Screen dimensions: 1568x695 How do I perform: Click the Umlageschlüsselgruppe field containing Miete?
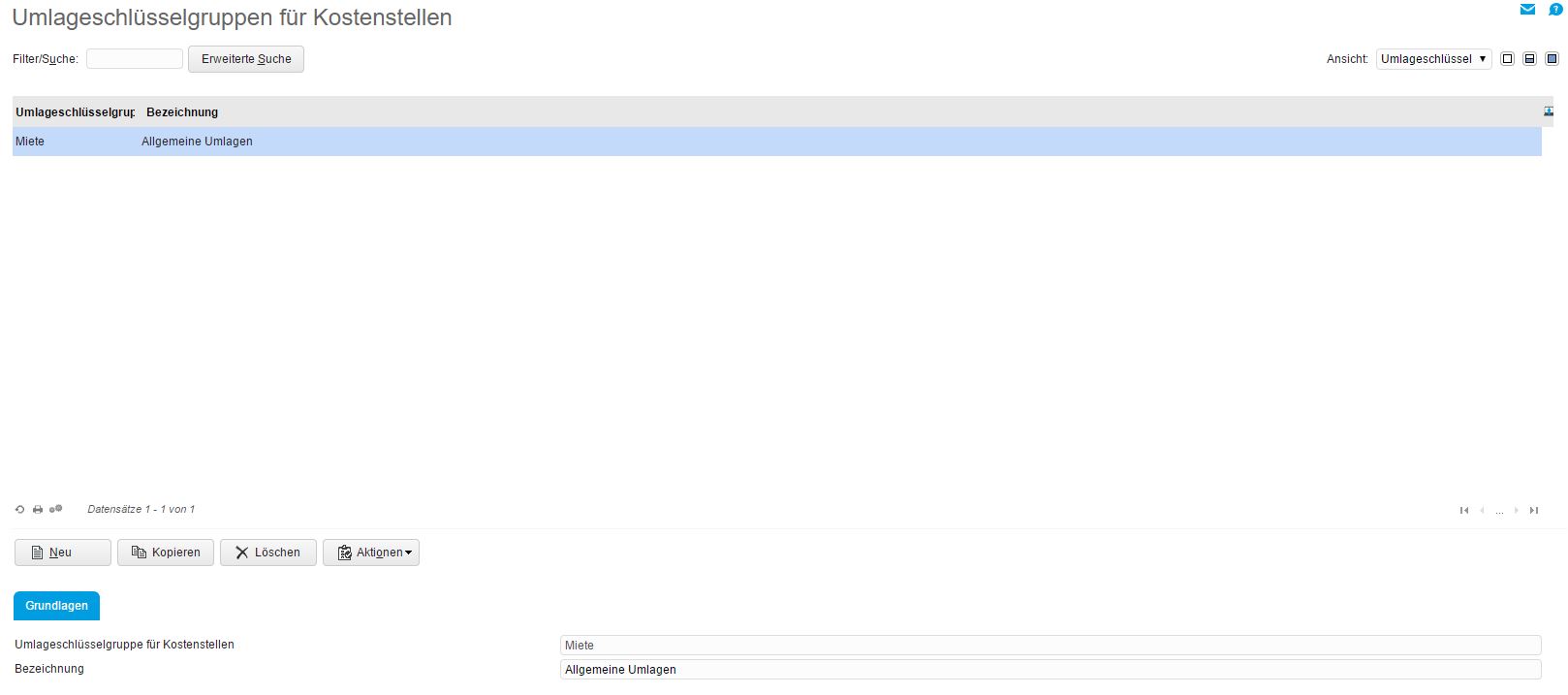click(x=1051, y=646)
